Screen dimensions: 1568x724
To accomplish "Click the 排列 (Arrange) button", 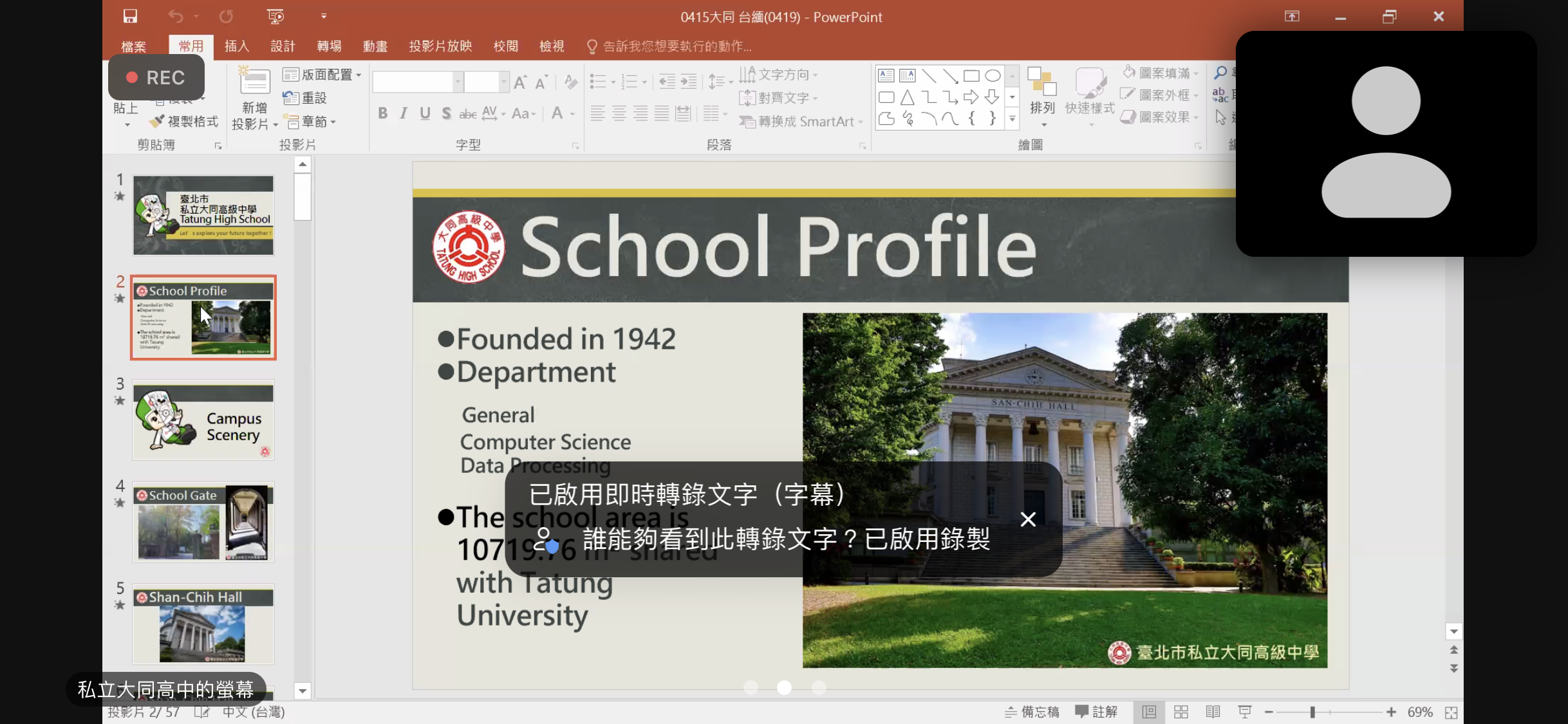I will [1042, 97].
